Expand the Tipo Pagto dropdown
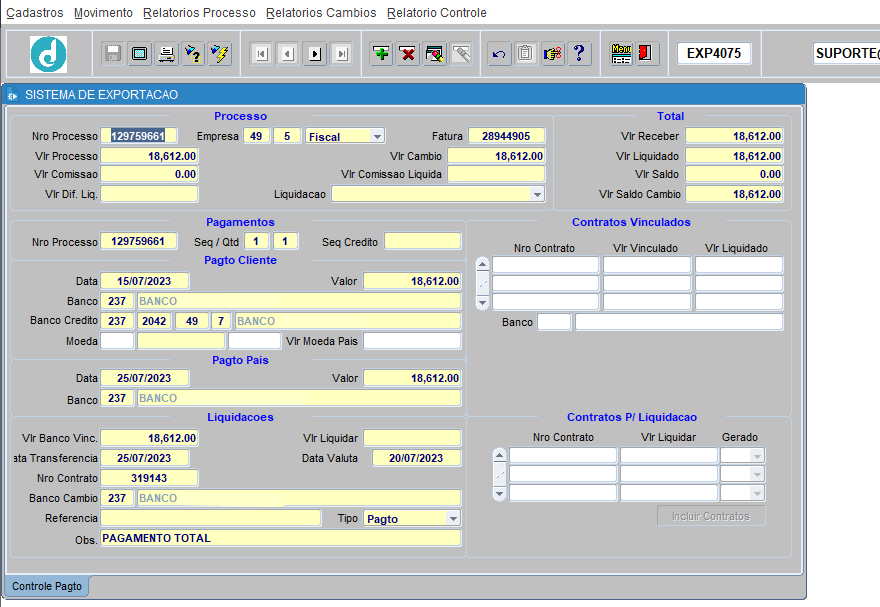The height and width of the screenshot is (607, 880). coord(453,518)
